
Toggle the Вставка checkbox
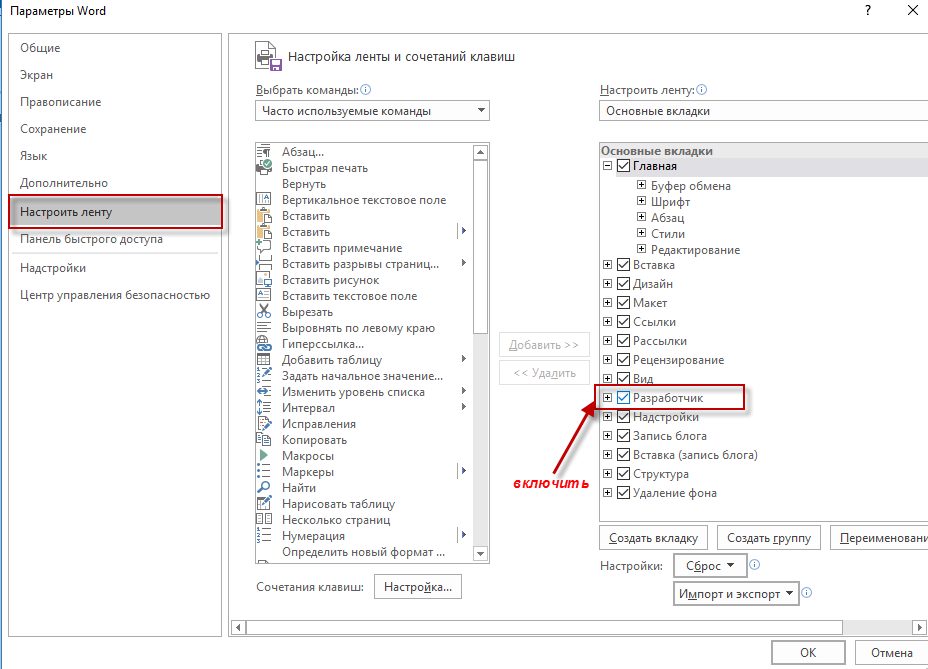point(623,265)
